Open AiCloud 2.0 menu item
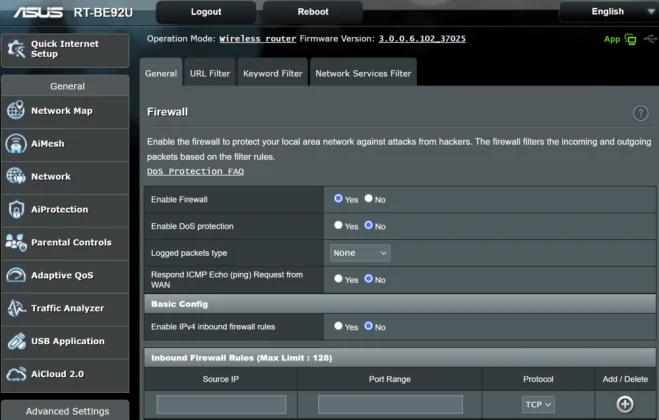This screenshot has height=420, width=659. 65,375
